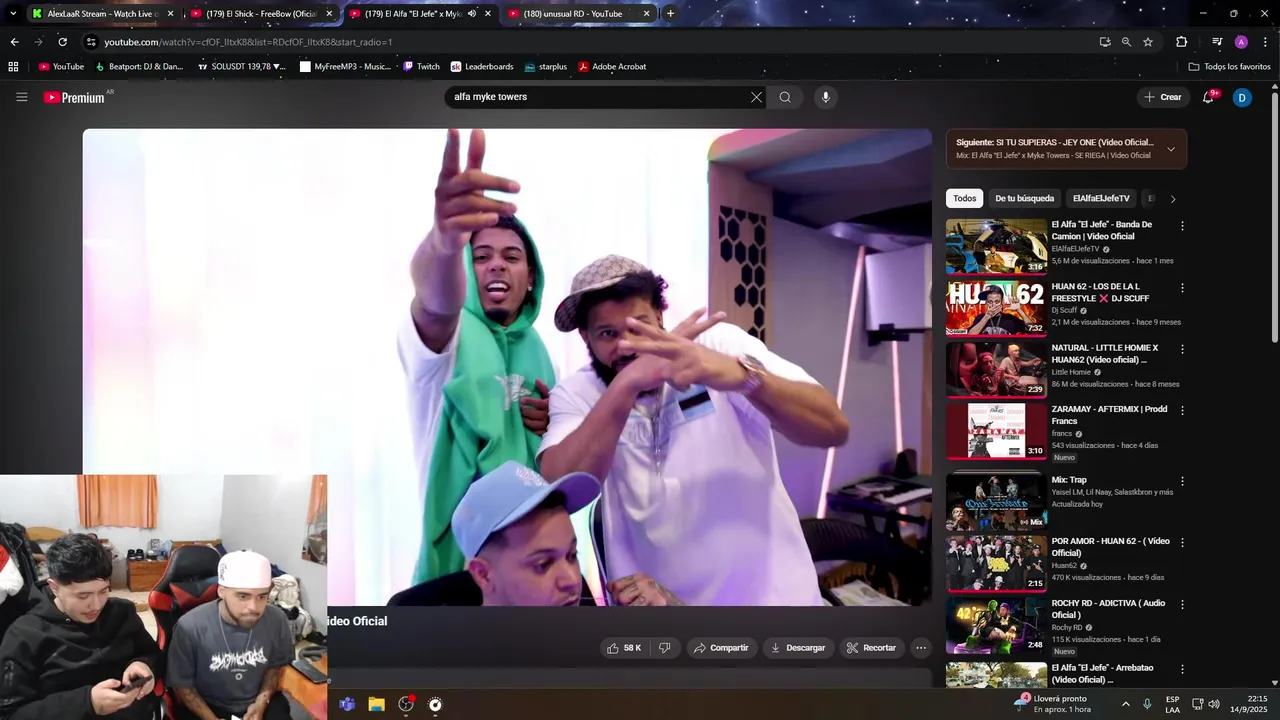This screenshot has width=1280, height=720.
Task: Open the Mix: Trap playlist thumbnail
Action: click(x=996, y=501)
